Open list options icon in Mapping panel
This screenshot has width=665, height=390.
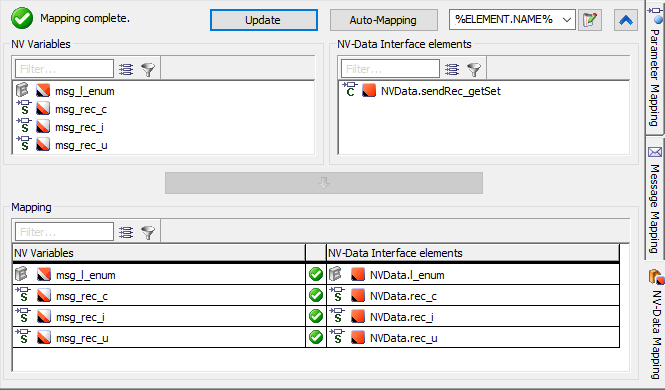coord(126,232)
